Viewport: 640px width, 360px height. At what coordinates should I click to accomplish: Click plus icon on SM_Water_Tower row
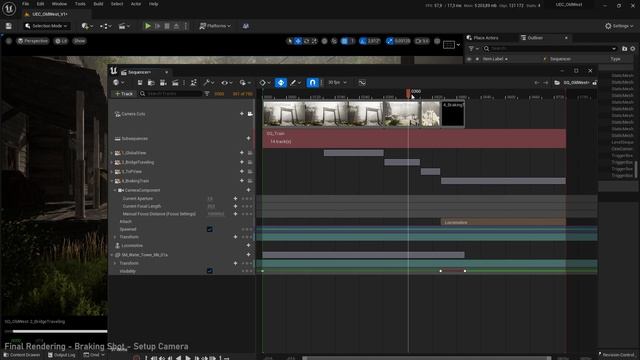248,255
